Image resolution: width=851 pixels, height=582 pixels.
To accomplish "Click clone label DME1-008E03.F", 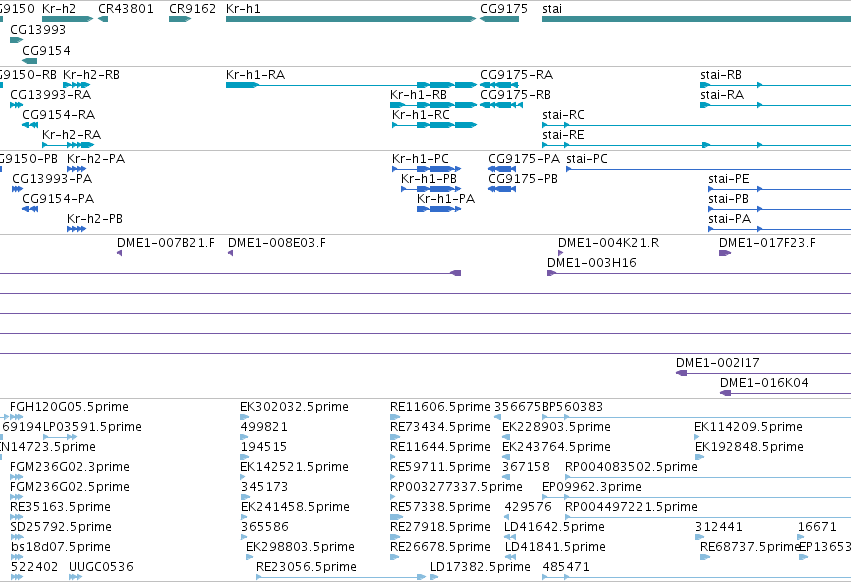I will point(277,243).
